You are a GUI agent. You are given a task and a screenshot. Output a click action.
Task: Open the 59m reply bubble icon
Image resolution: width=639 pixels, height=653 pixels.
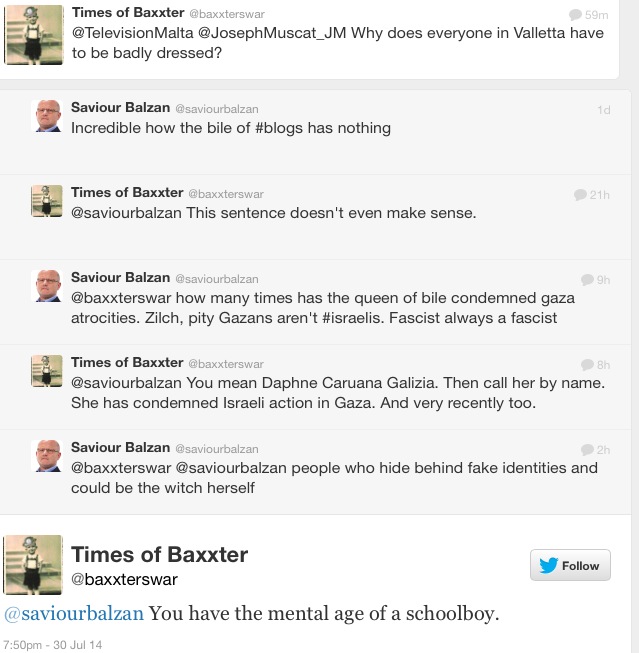tap(575, 15)
